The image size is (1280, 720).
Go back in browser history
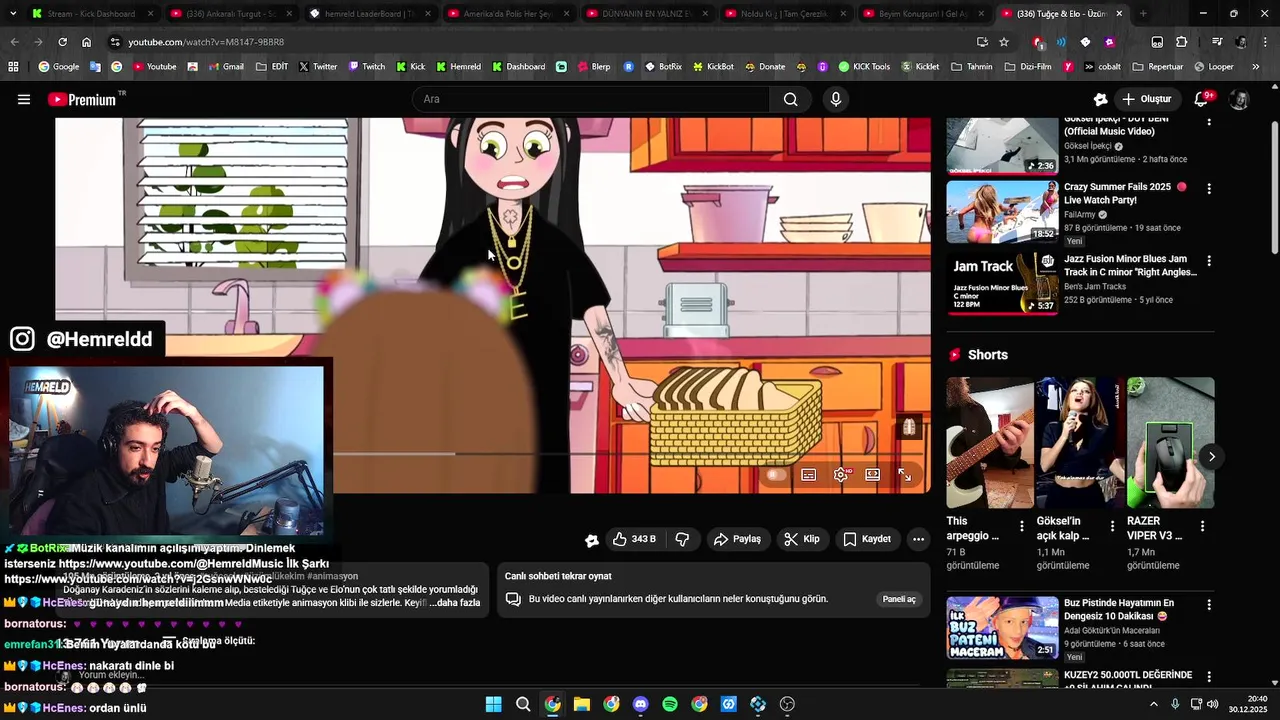(x=14, y=42)
